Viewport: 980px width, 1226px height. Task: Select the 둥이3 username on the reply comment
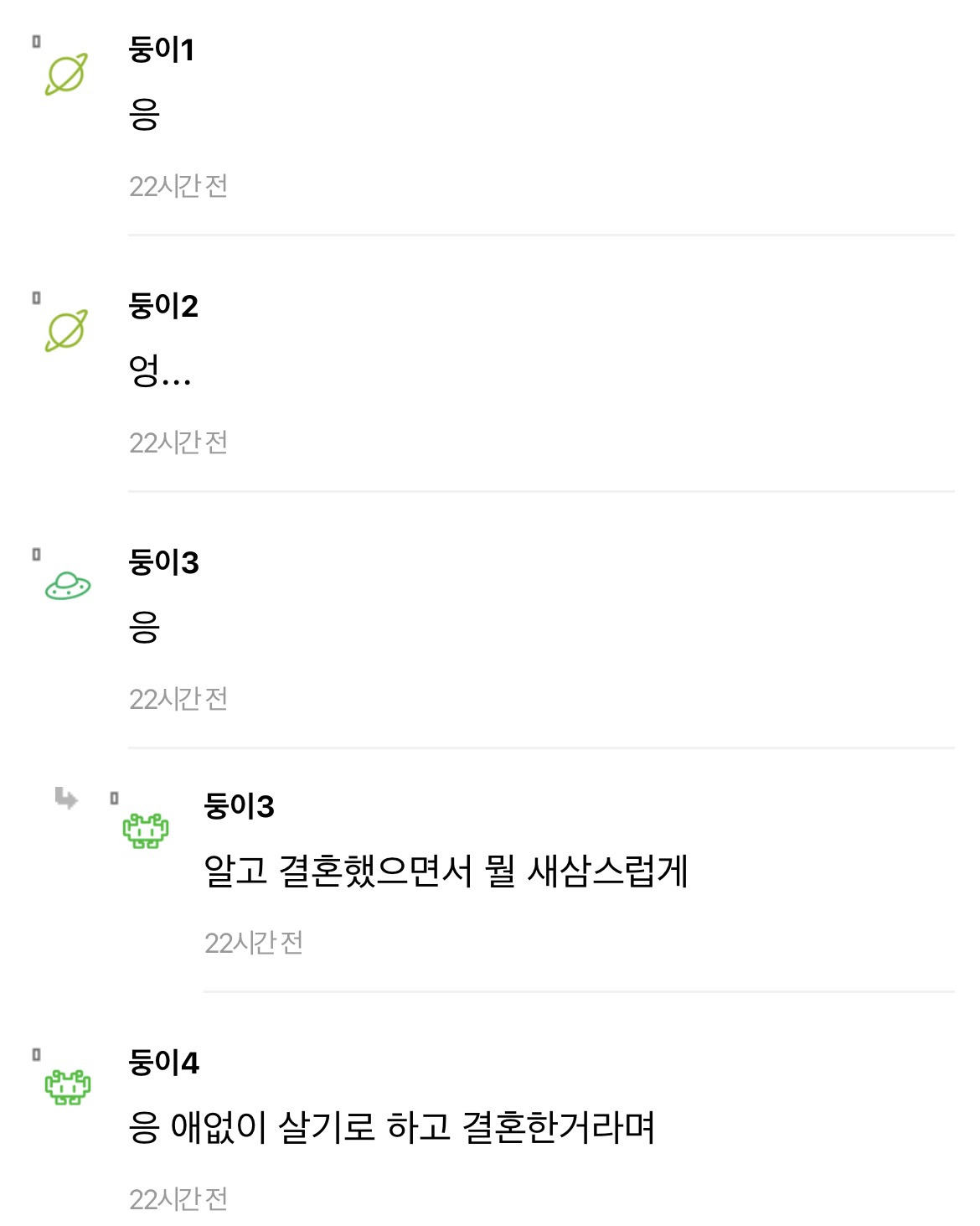click(x=239, y=806)
